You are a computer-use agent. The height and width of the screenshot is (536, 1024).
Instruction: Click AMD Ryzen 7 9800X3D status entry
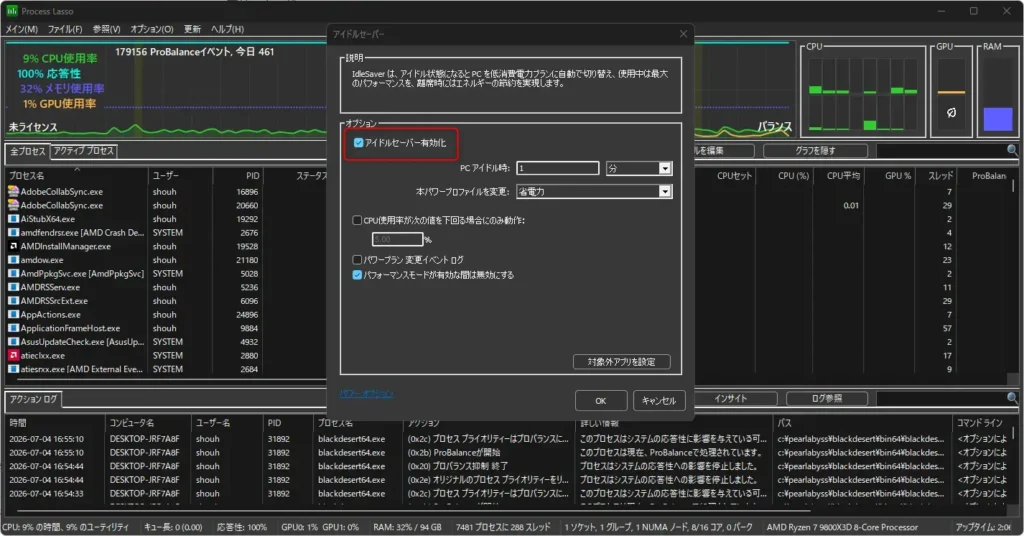842,527
